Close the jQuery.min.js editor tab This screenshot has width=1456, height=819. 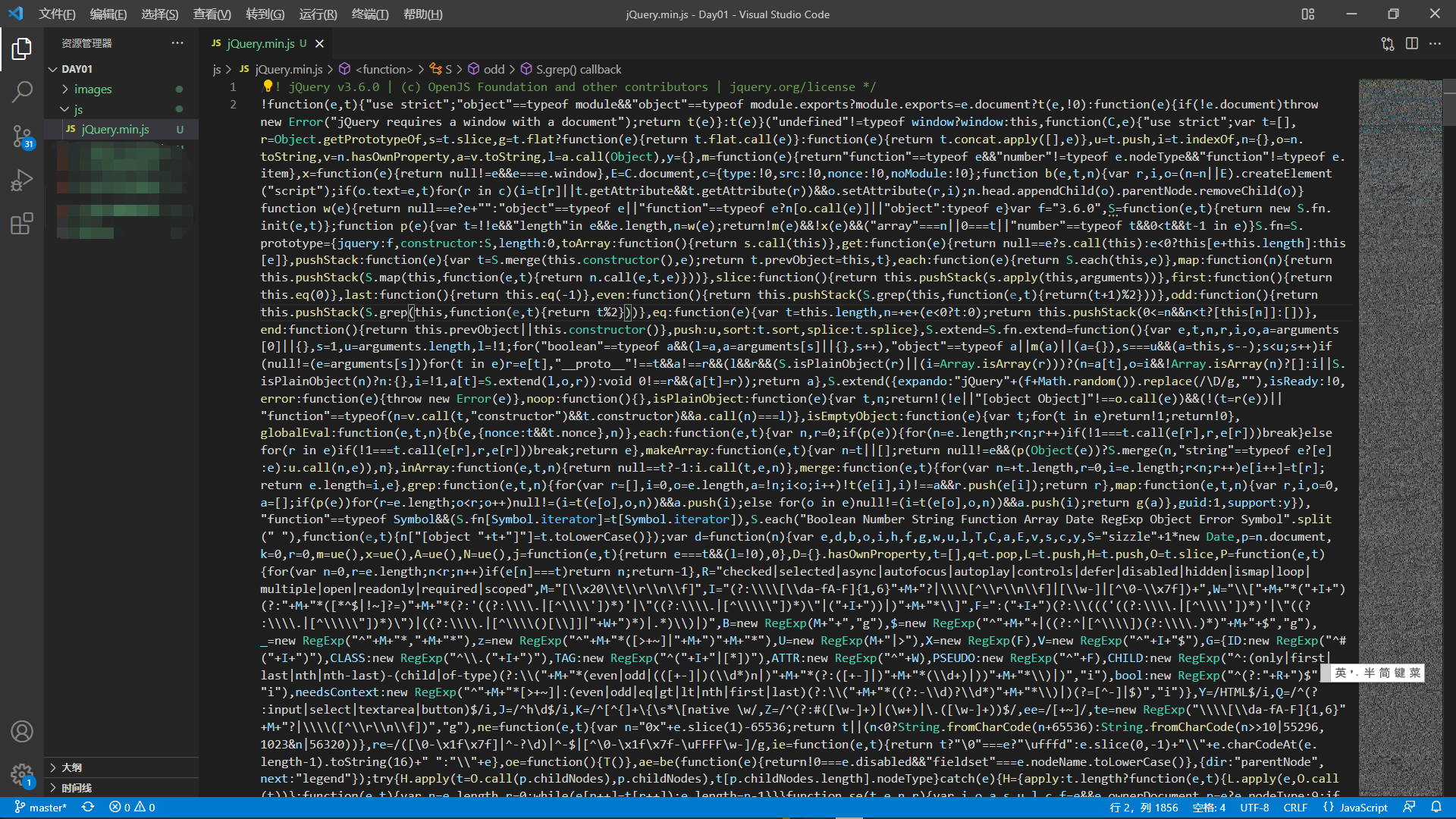tap(320, 44)
